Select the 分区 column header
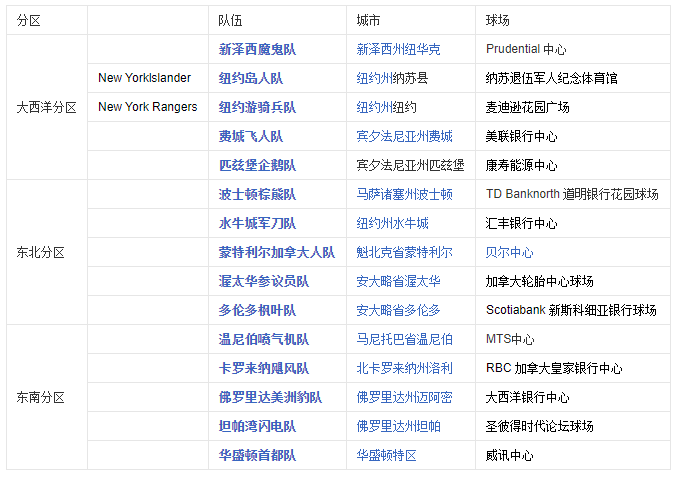677x479 pixels. click(x=47, y=20)
